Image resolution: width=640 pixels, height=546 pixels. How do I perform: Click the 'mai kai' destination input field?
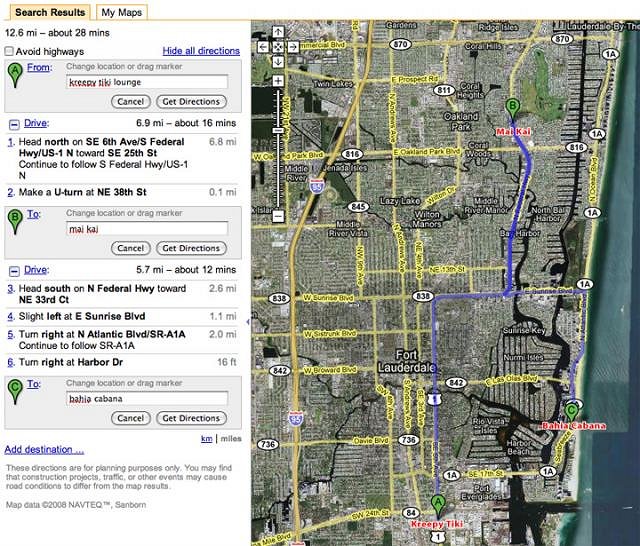pyautogui.click(x=146, y=228)
